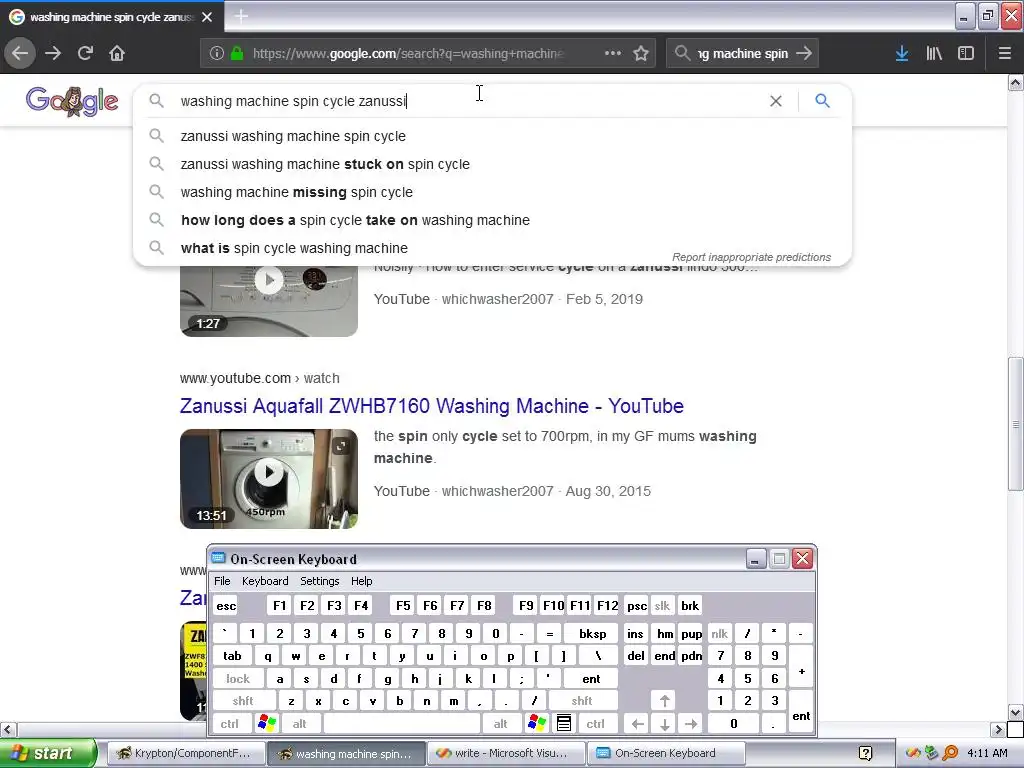Click the Windows start button

pos(47,754)
